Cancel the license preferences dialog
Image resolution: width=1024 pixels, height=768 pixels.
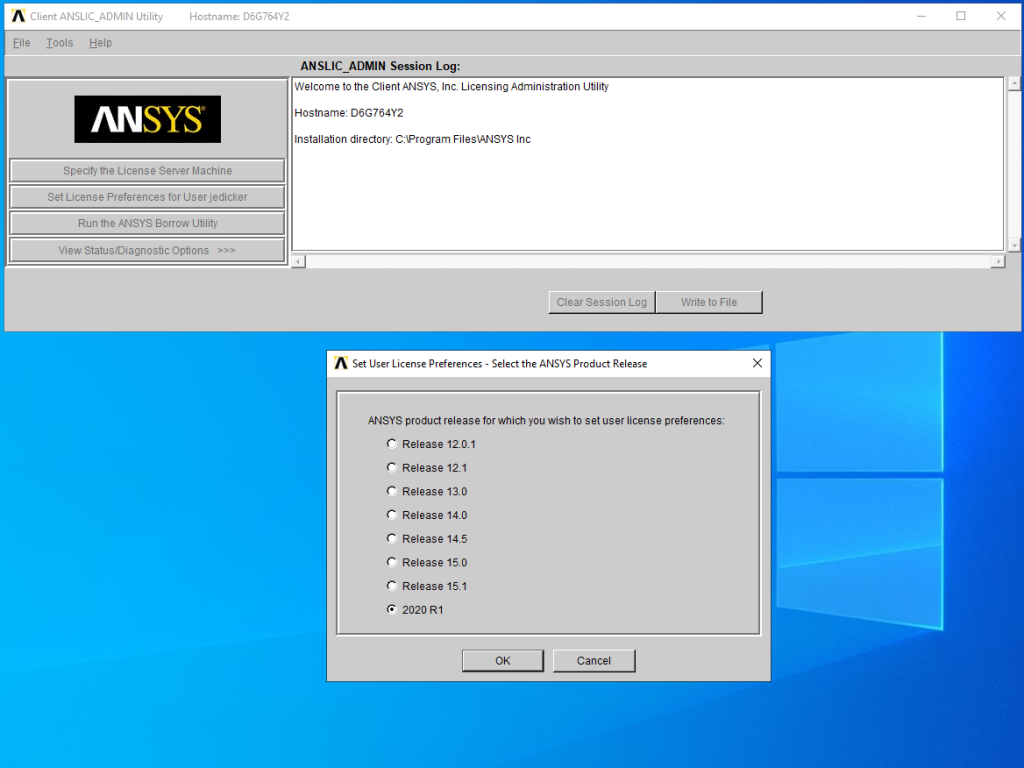tap(594, 660)
